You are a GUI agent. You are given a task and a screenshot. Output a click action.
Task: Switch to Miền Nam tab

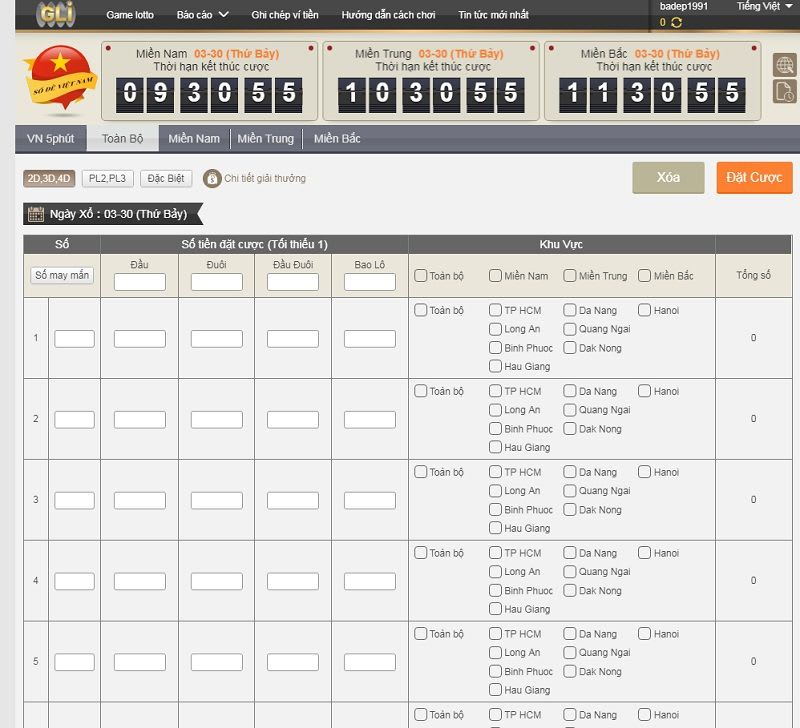pyautogui.click(x=194, y=139)
